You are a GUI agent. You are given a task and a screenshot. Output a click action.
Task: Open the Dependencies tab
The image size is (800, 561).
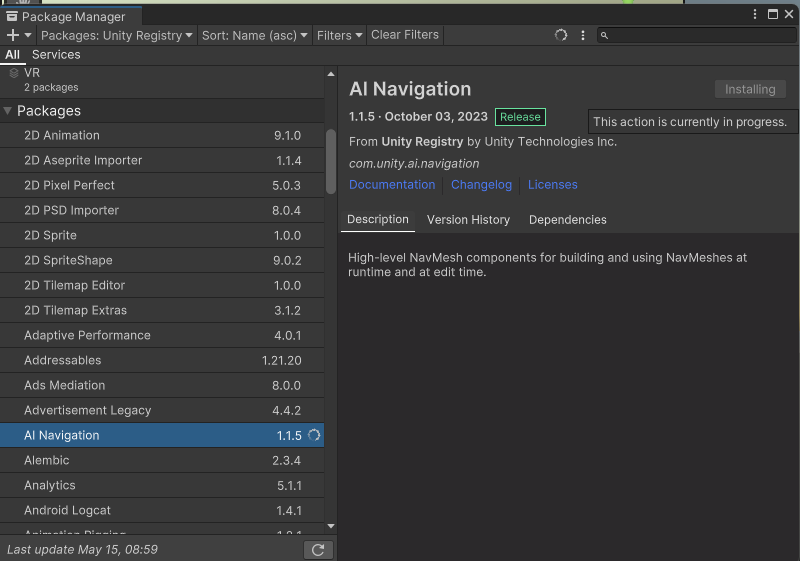click(567, 220)
